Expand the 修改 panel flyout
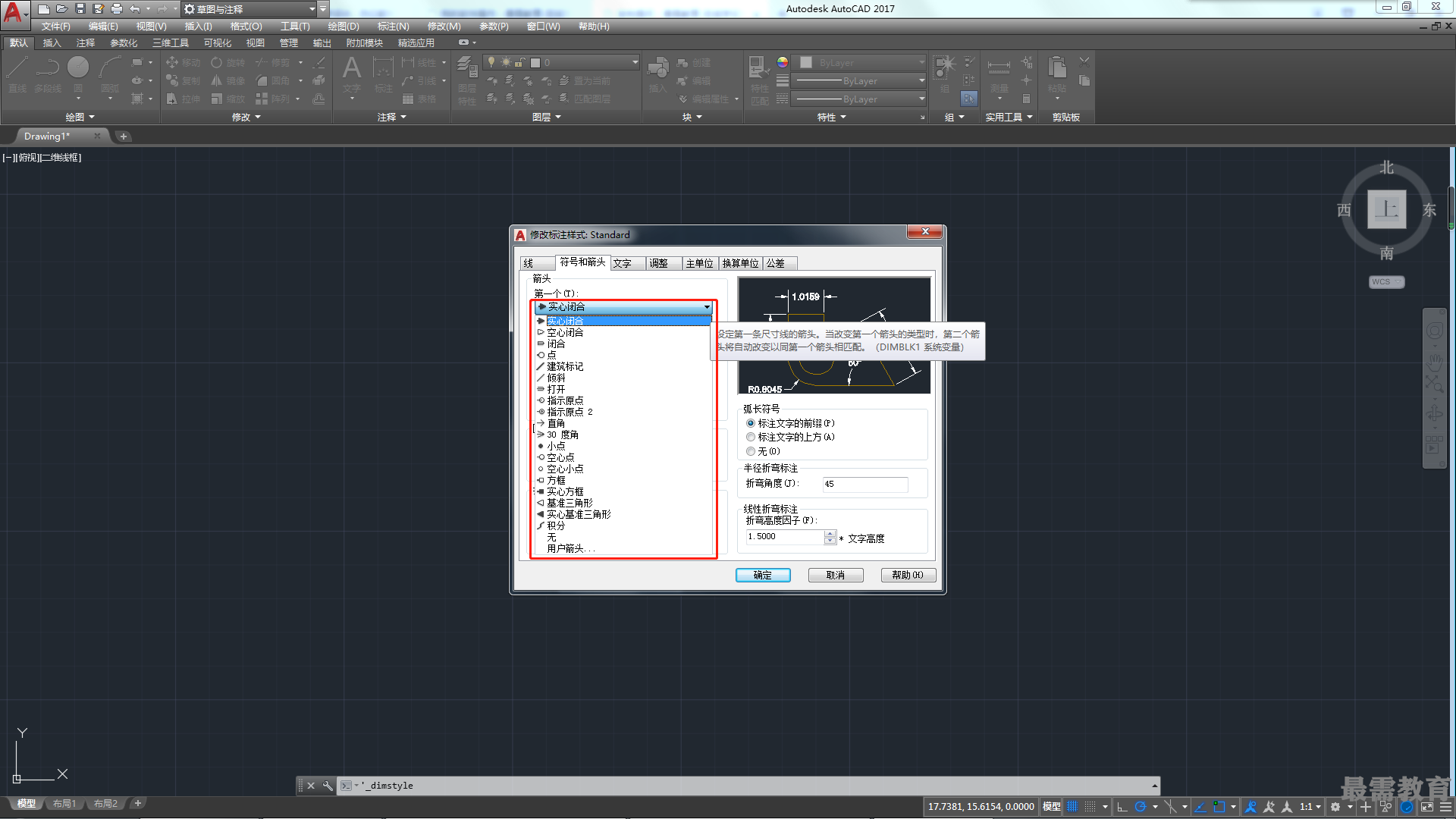 [x=246, y=117]
